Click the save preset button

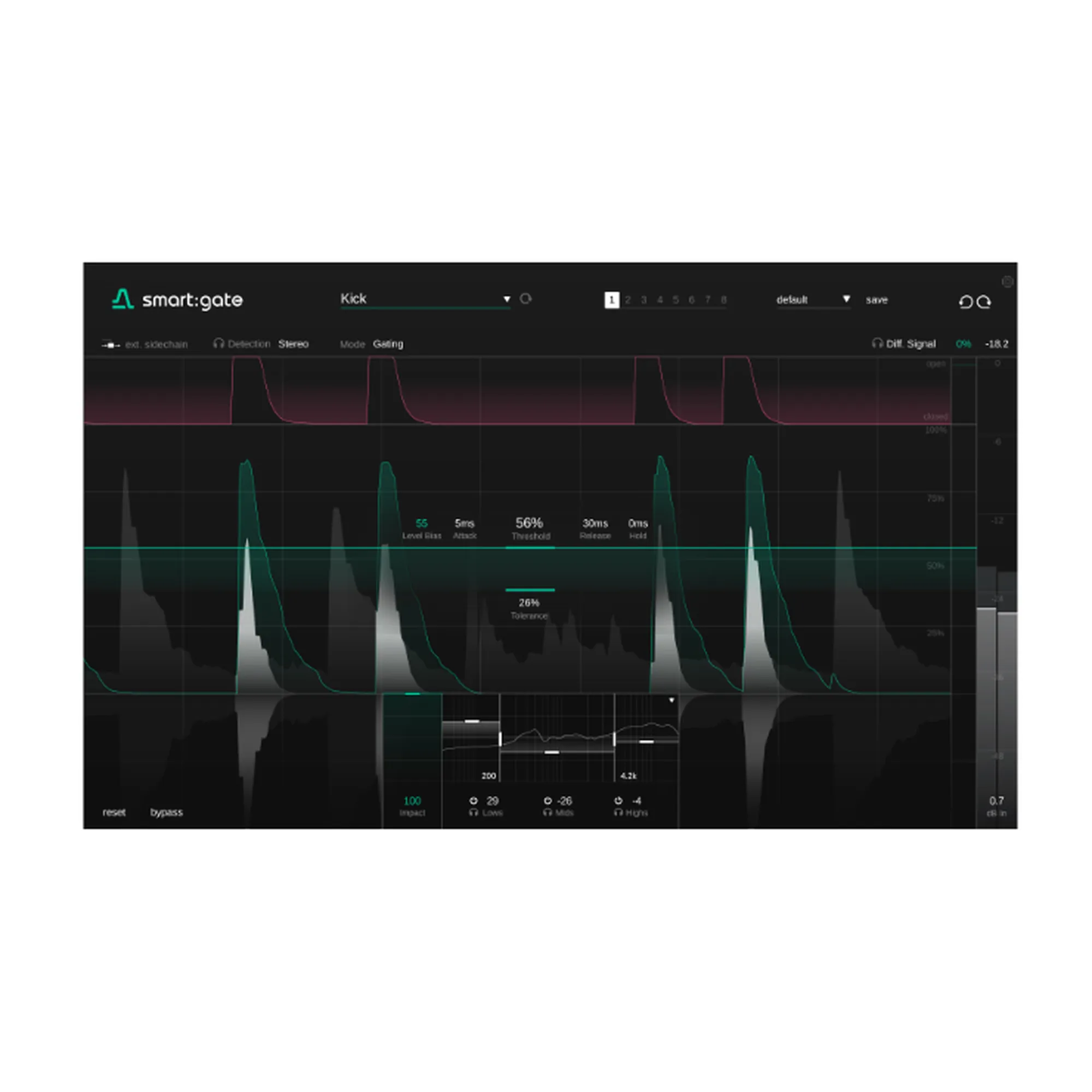877,300
